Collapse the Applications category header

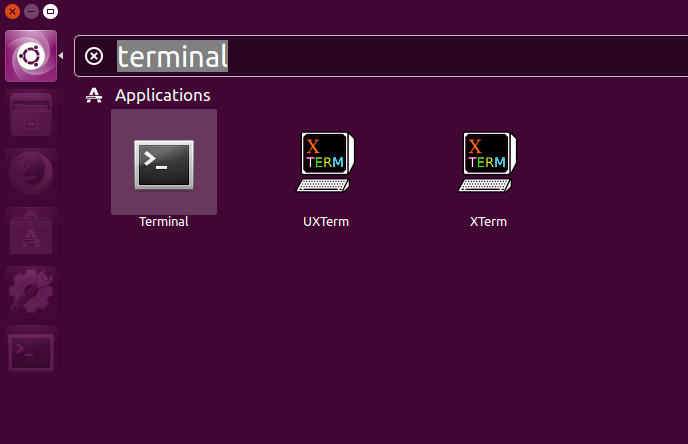pos(162,95)
